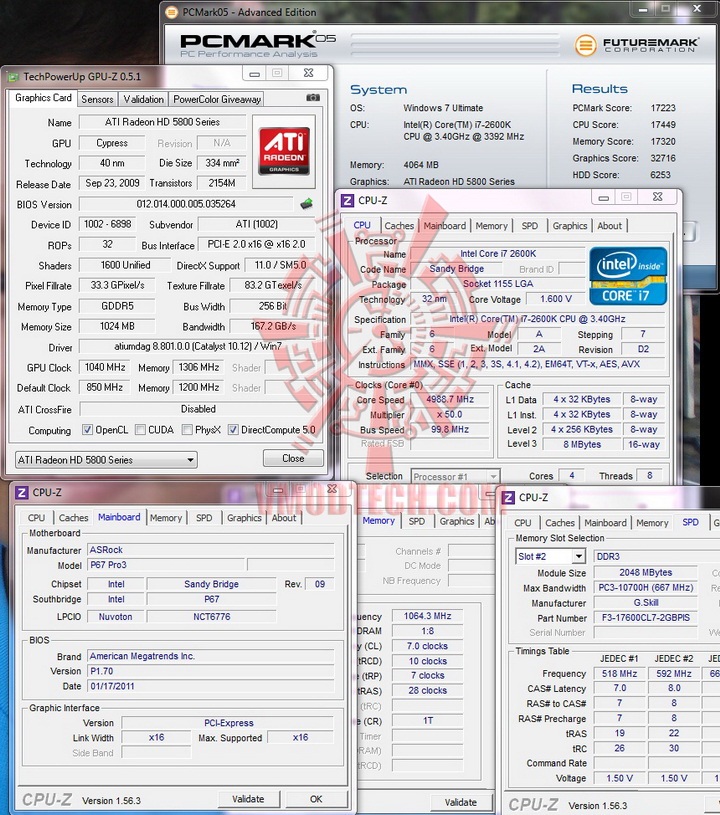The height and width of the screenshot is (815, 720).
Task: Click the ATI Radeon logo in GPU-Z
Action: [x=284, y=151]
